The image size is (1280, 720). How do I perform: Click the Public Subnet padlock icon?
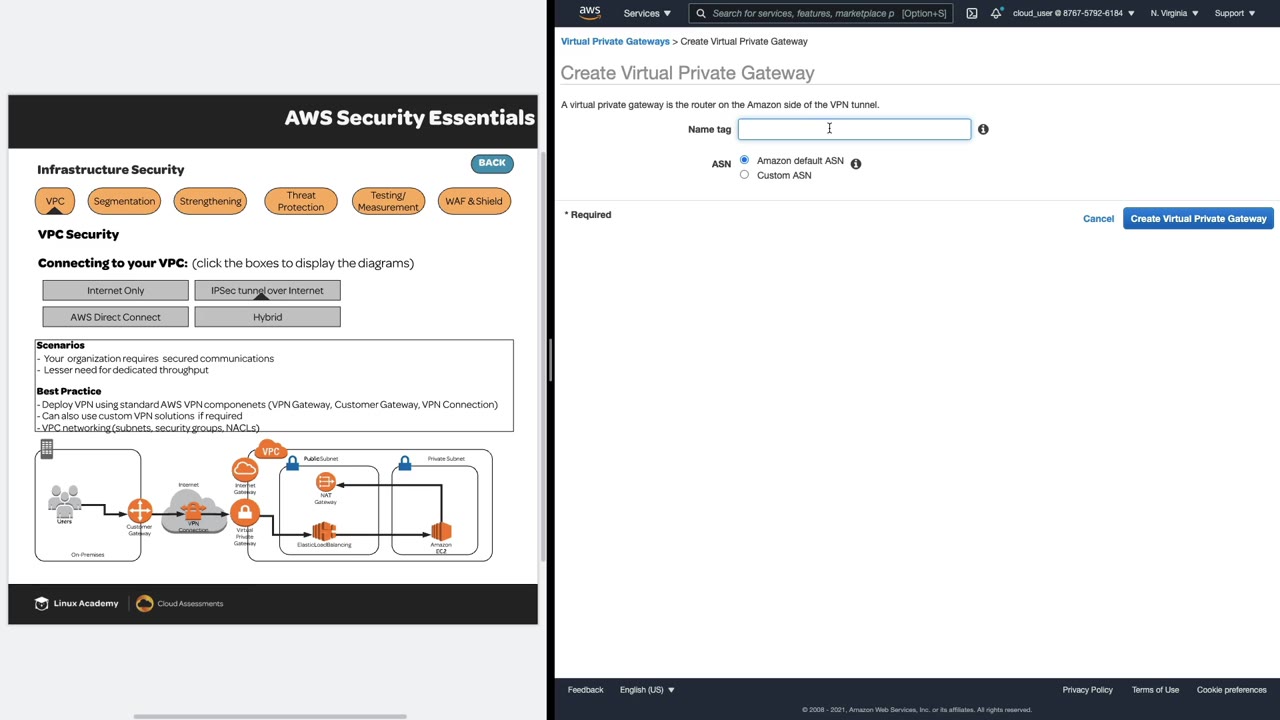(292, 462)
